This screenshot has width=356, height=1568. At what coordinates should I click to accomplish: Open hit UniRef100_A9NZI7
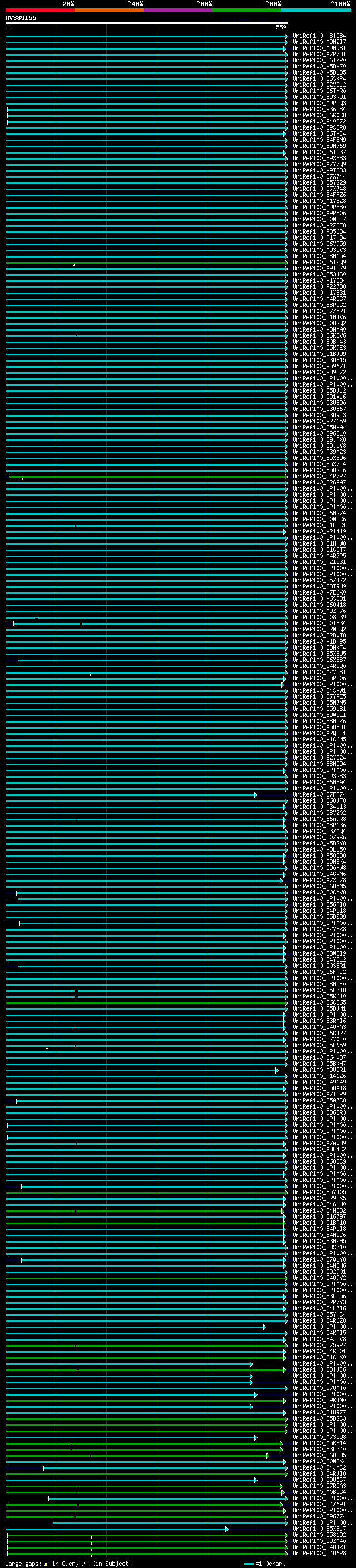pos(319,42)
